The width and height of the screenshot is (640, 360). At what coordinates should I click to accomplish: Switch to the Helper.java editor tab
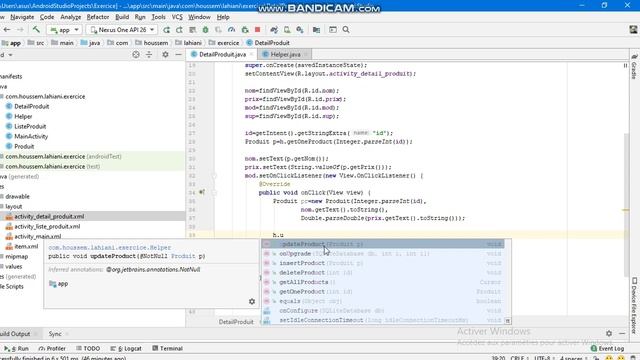[285, 54]
